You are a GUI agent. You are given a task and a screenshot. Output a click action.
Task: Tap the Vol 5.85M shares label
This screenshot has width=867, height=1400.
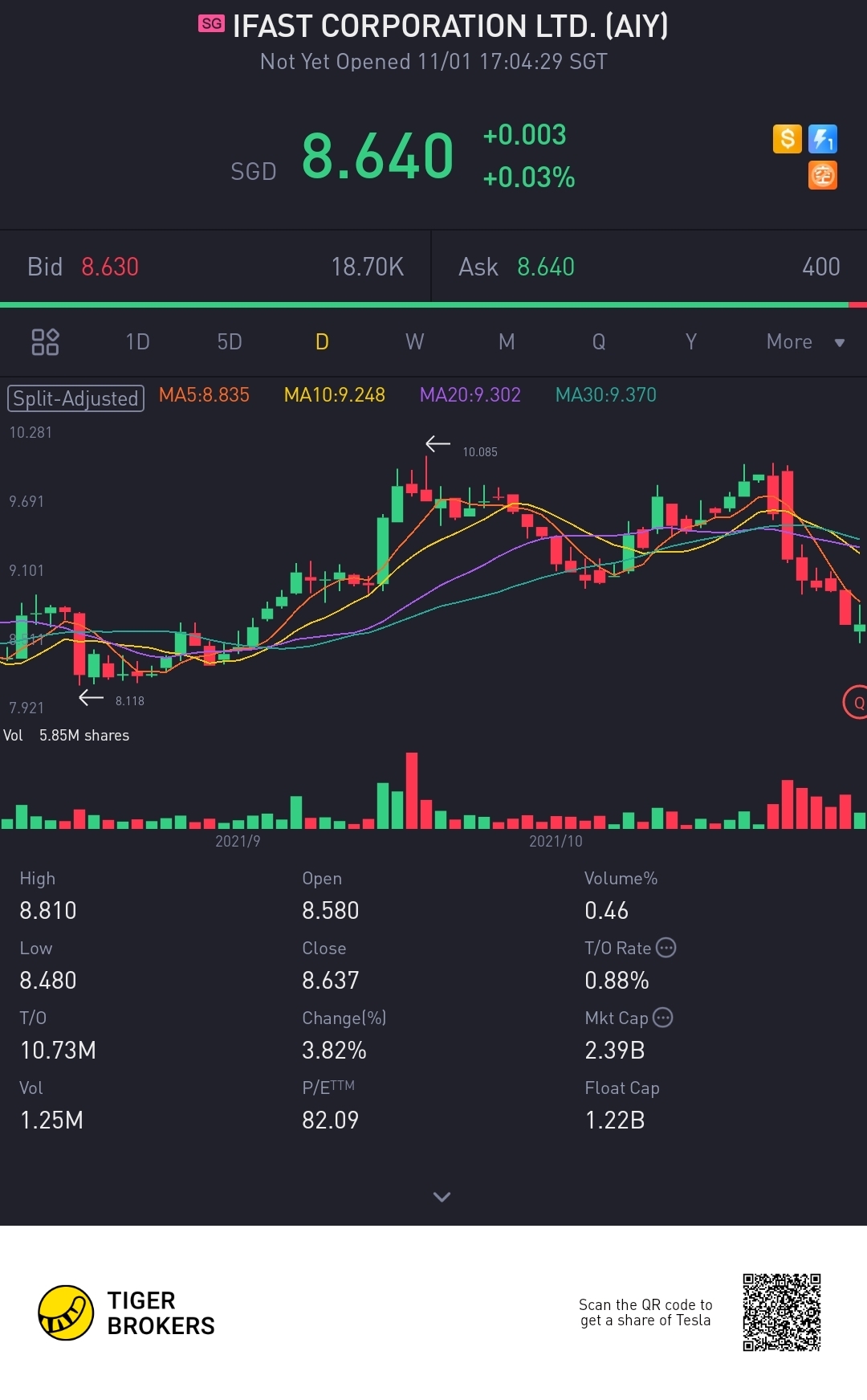click(x=67, y=736)
